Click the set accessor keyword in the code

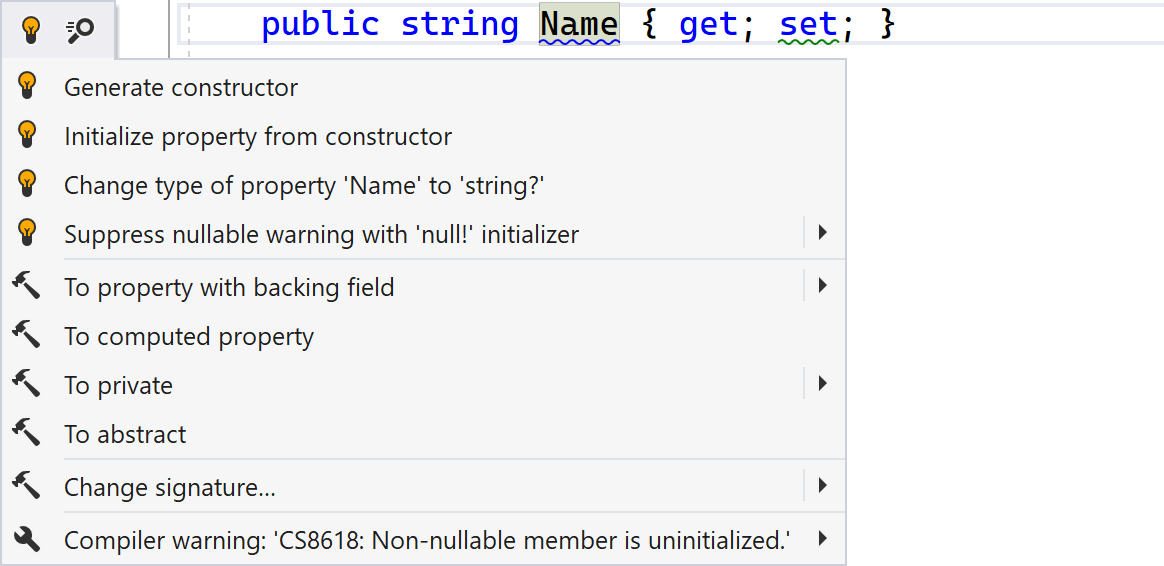click(x=808, y=24)
